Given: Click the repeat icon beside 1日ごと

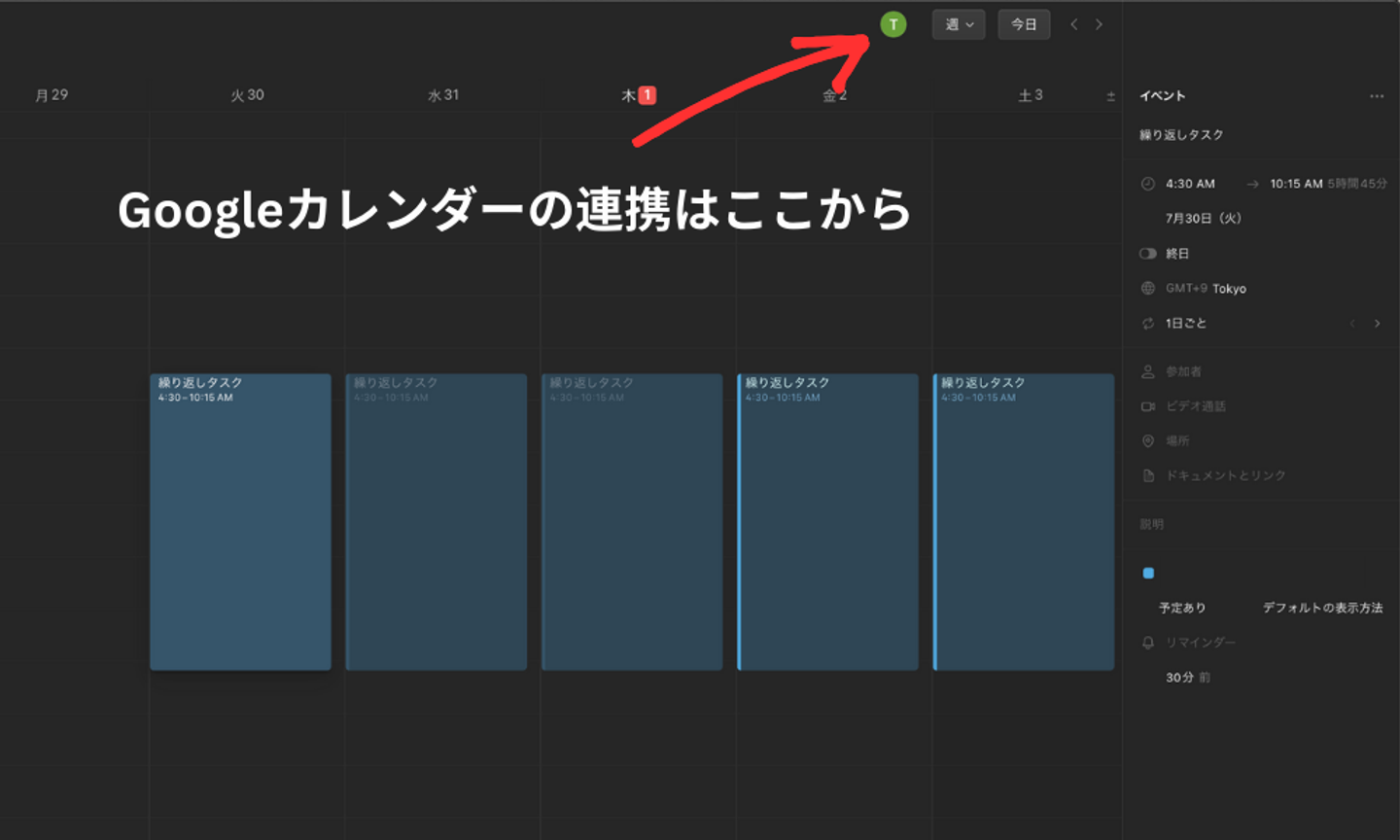Looking at the screenshot, I should click(1148, 324).
